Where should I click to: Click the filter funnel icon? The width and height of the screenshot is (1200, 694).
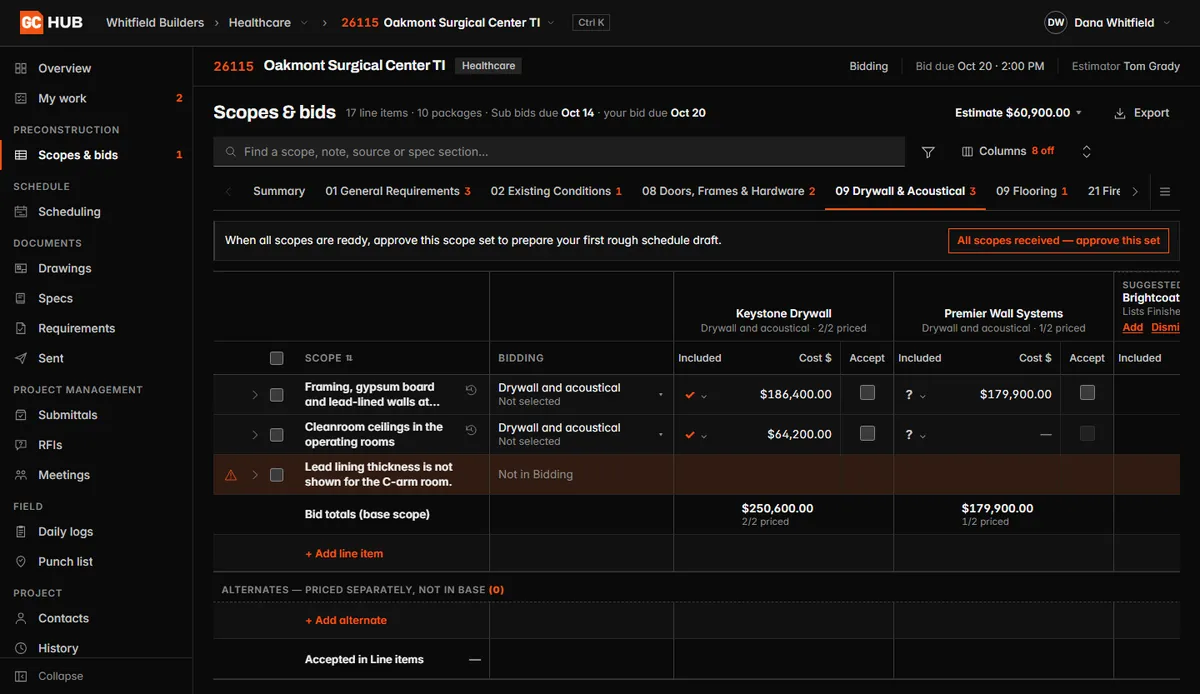point(928,152)
